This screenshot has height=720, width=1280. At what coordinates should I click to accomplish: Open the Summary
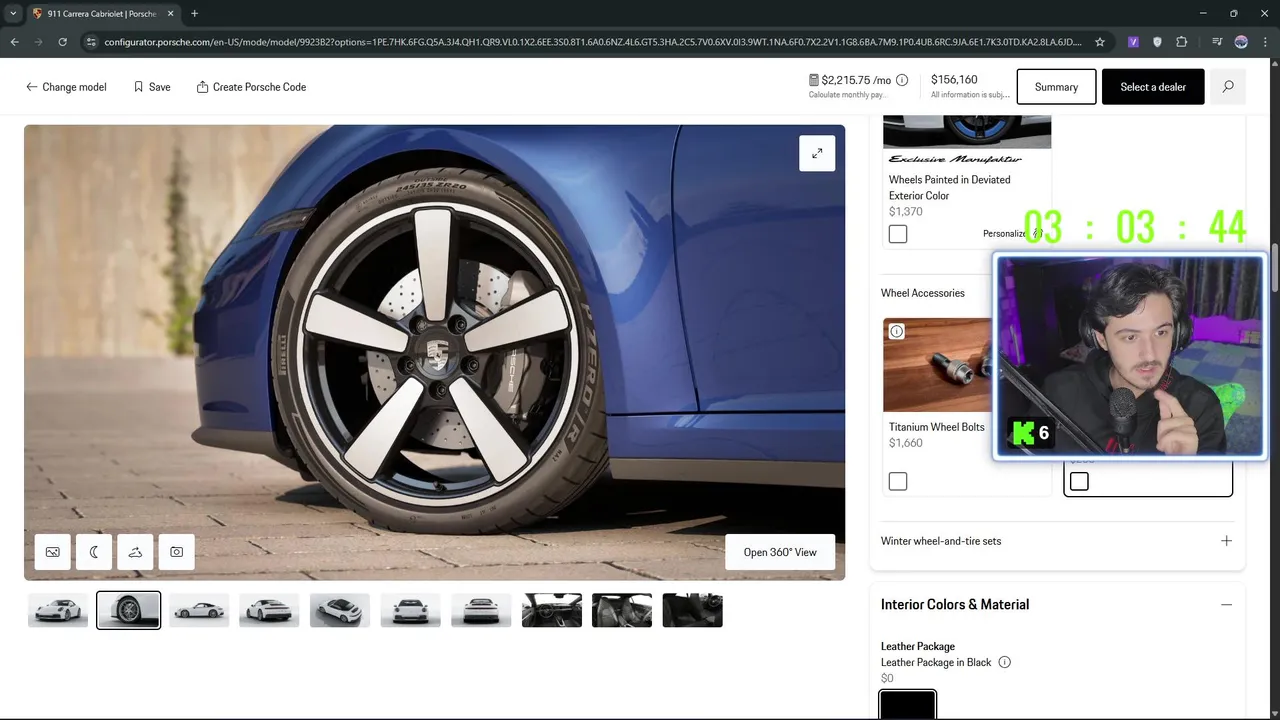click(1056, 87)
